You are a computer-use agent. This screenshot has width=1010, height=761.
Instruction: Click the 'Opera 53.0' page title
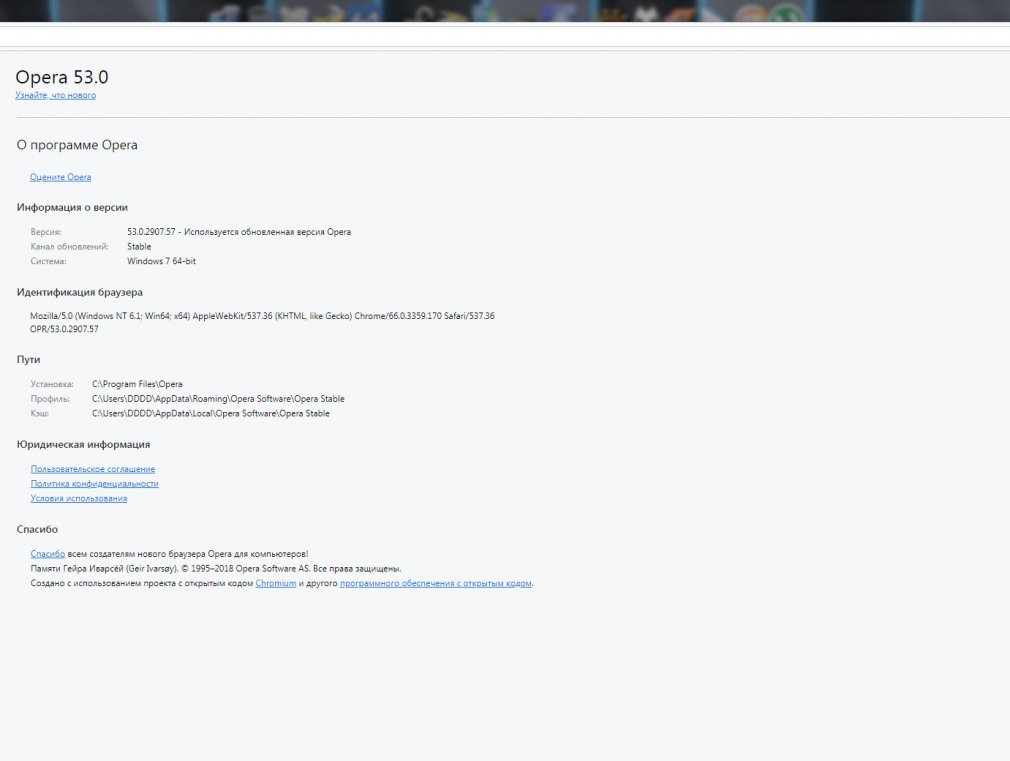pyautogui.click(x=62, y=77)
